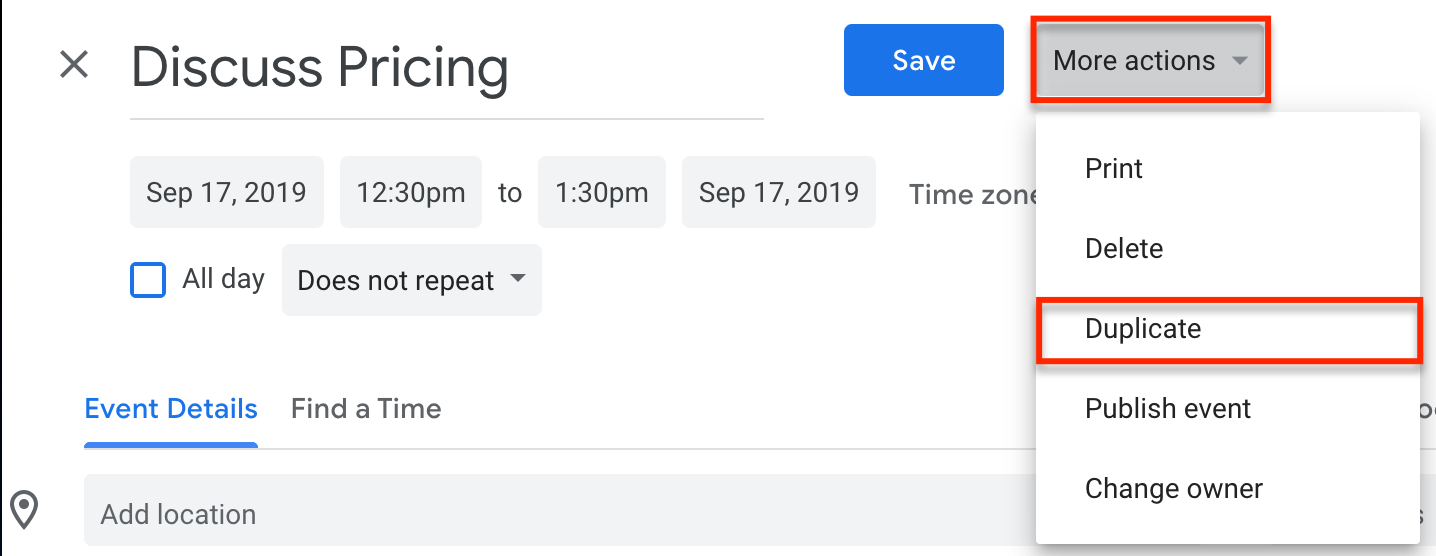Screen dimensions: 1436x556
Task: Switch to the Find a Time tab
Action: pyautogui.click(x=366, y=409)
